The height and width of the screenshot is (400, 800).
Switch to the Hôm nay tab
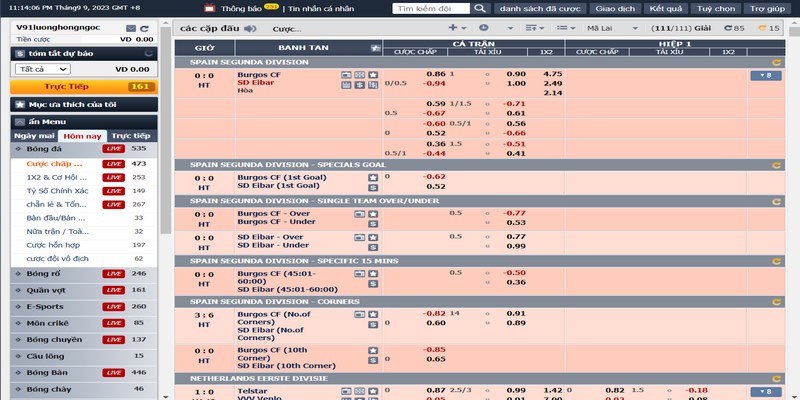(x=82, y=136)
